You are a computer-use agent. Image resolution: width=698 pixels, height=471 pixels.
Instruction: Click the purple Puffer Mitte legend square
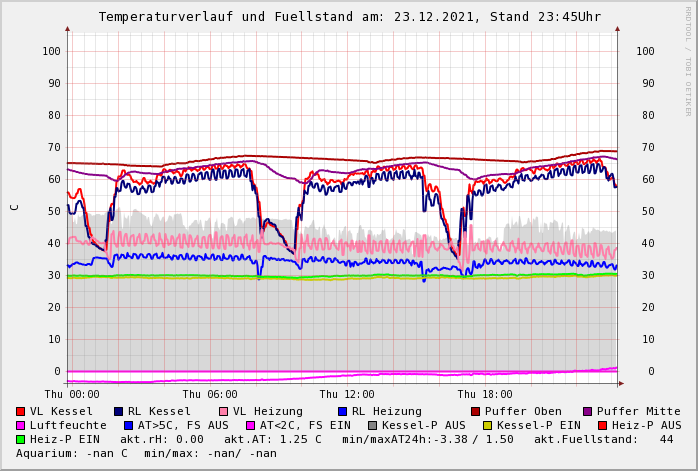click(587, 411)
